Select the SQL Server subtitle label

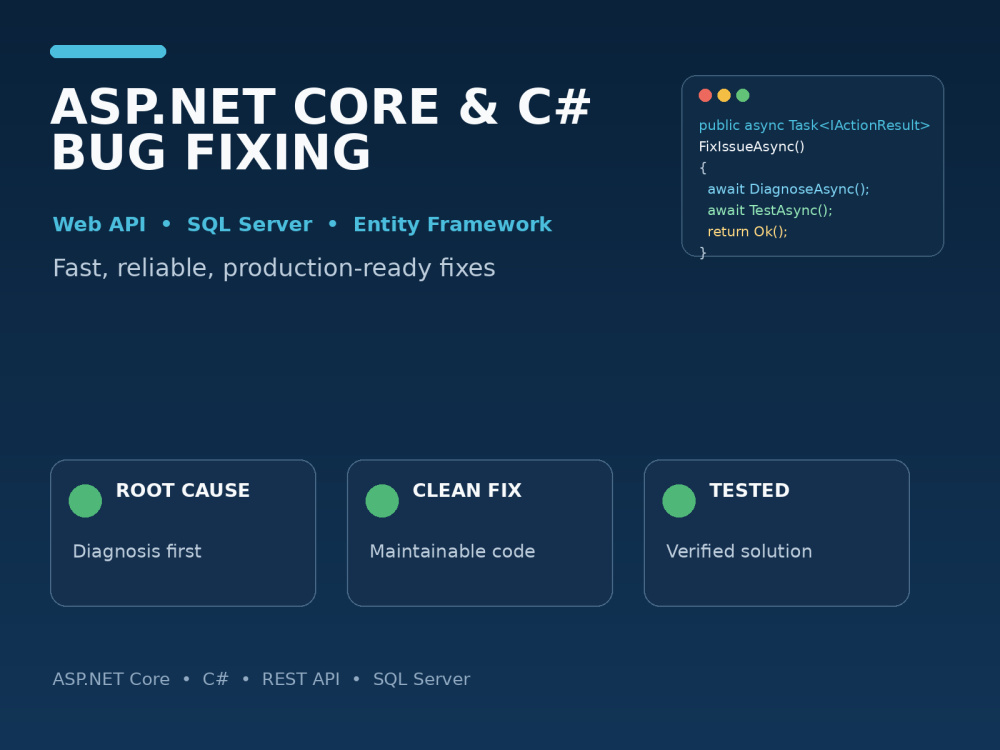pyautogui.click(x=249, y=224)
